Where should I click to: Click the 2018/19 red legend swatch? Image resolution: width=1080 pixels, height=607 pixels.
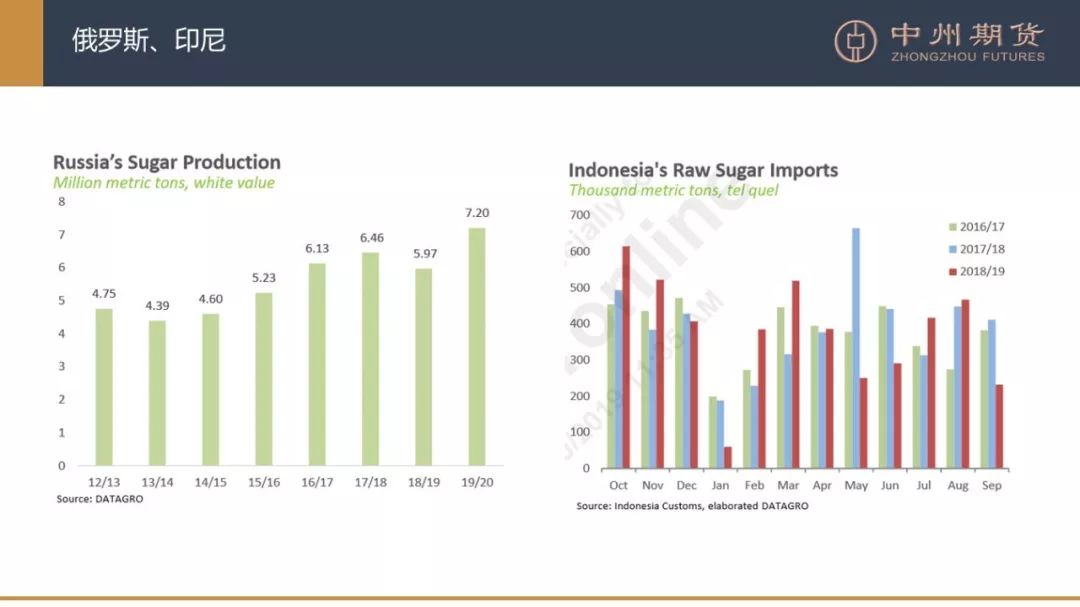tap(953, 271)
